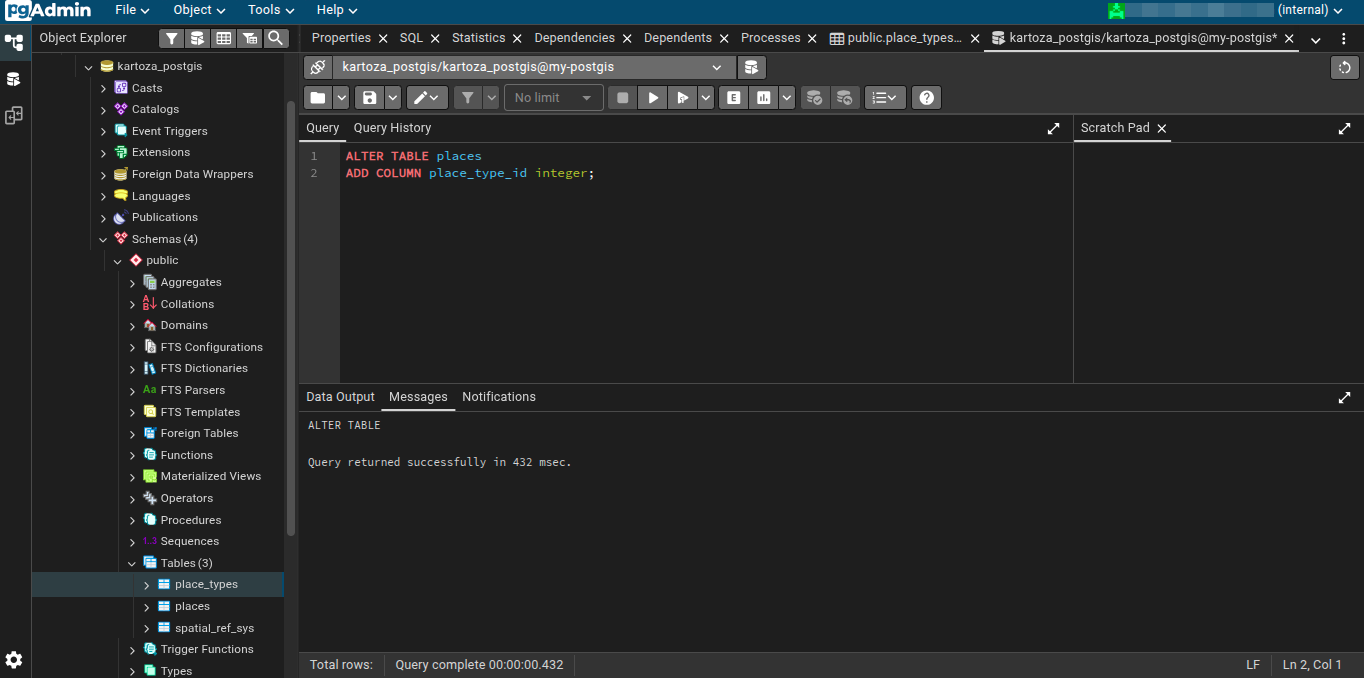Maximize the Query editor panel
This screenshot has height=678, width=1364.
(1053, 129)
